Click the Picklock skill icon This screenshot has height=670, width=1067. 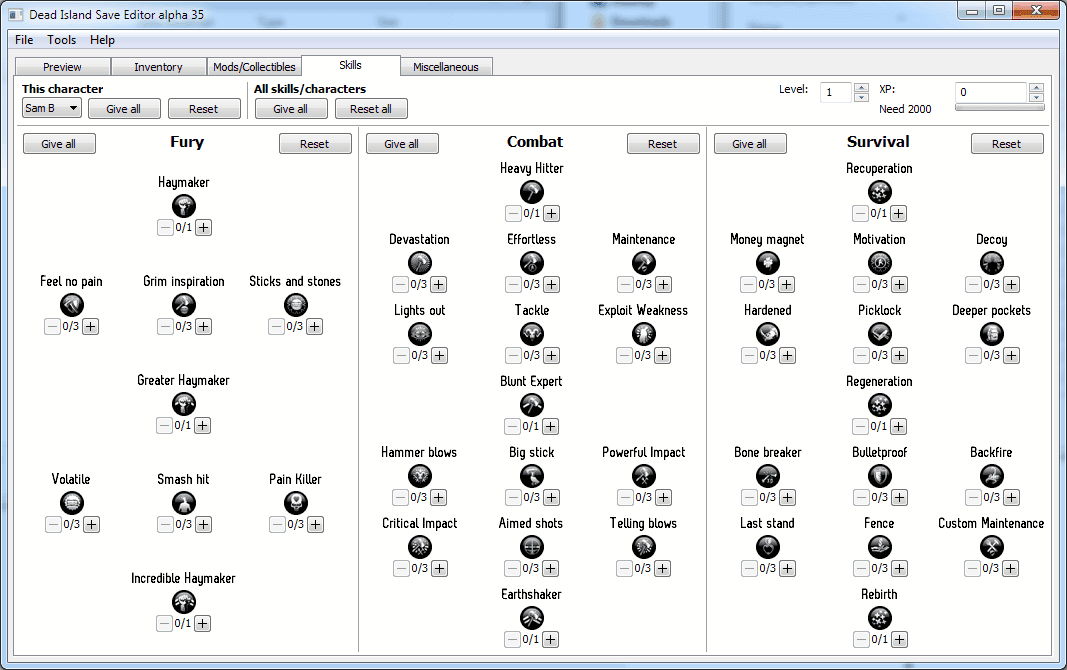[x=880, y=334]
